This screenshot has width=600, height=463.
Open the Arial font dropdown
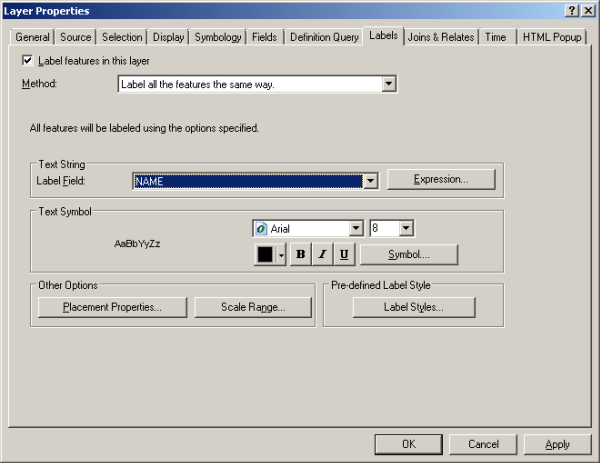[x=355, y=229]
